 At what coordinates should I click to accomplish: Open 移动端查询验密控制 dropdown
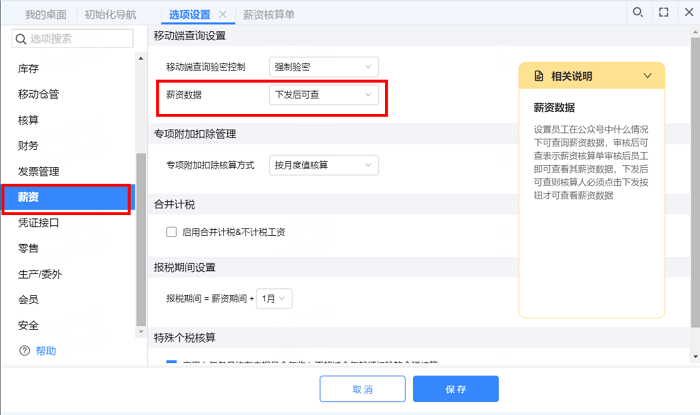(x=323, y=66)
